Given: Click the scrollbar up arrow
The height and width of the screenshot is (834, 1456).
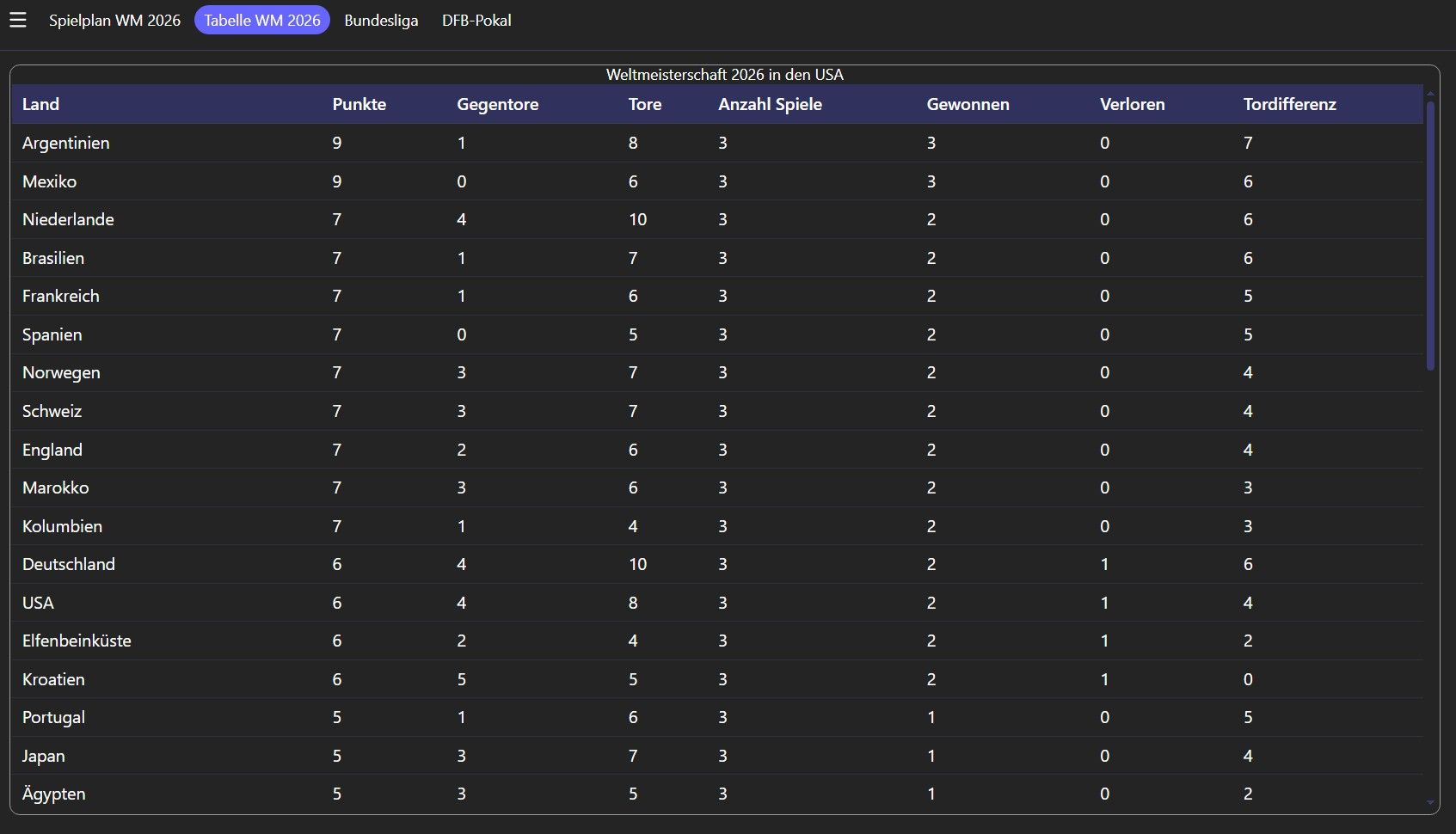Looking at the screenshot, I should 1430,93.
